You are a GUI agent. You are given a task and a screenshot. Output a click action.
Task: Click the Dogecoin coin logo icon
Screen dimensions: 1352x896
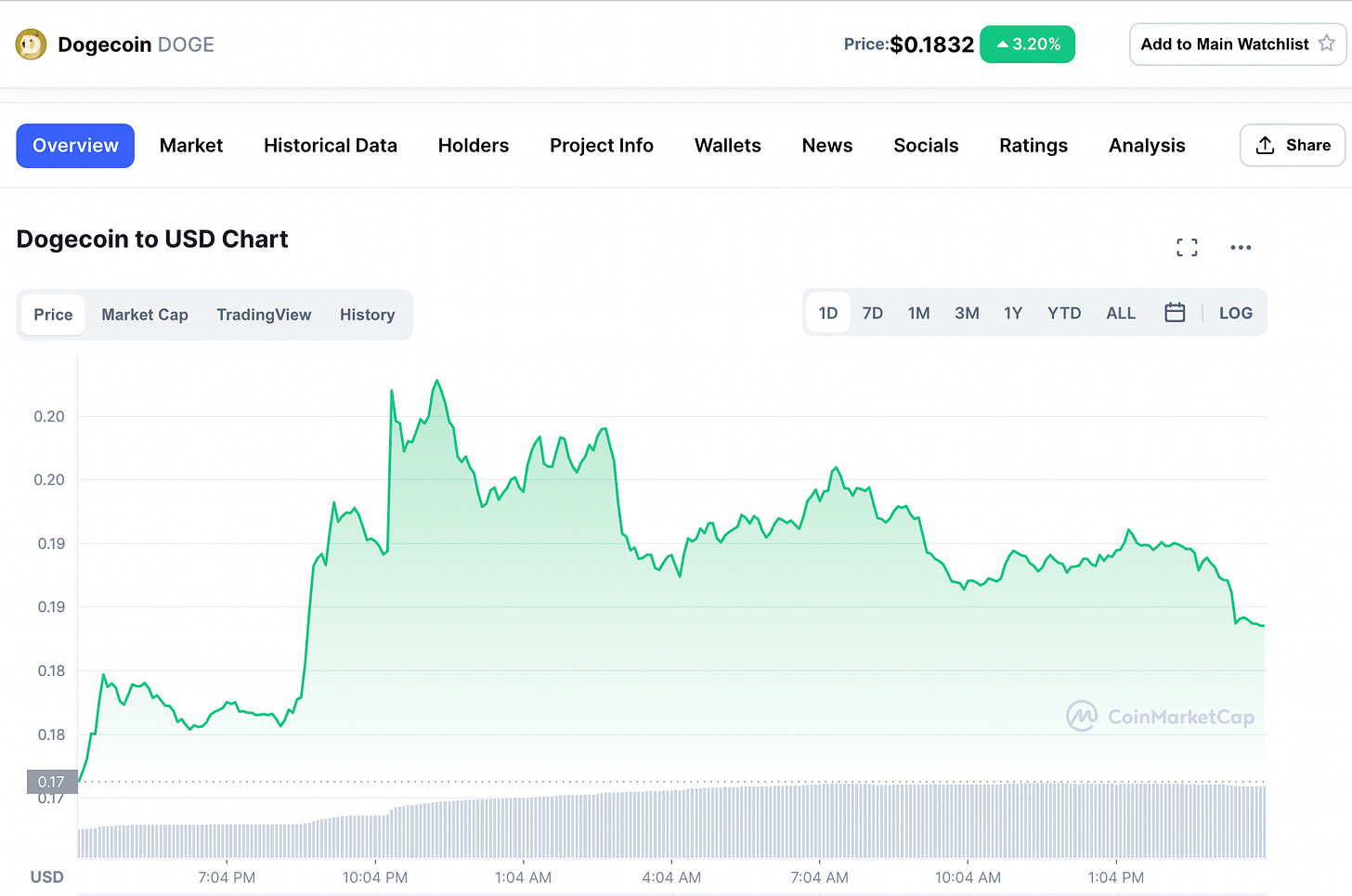pyautogui.click(x=31, y=45)
